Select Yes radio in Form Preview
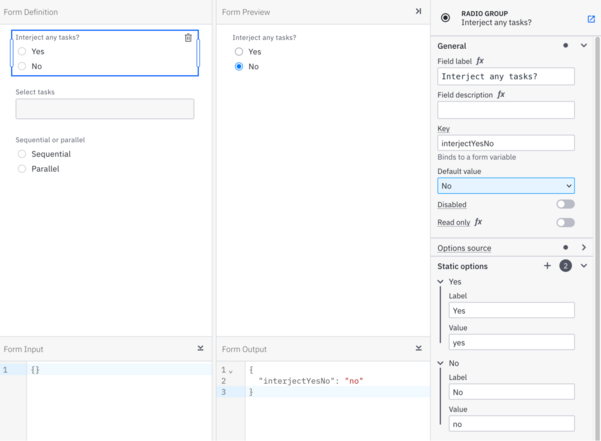The image size is (601, 441). [239, 52]
